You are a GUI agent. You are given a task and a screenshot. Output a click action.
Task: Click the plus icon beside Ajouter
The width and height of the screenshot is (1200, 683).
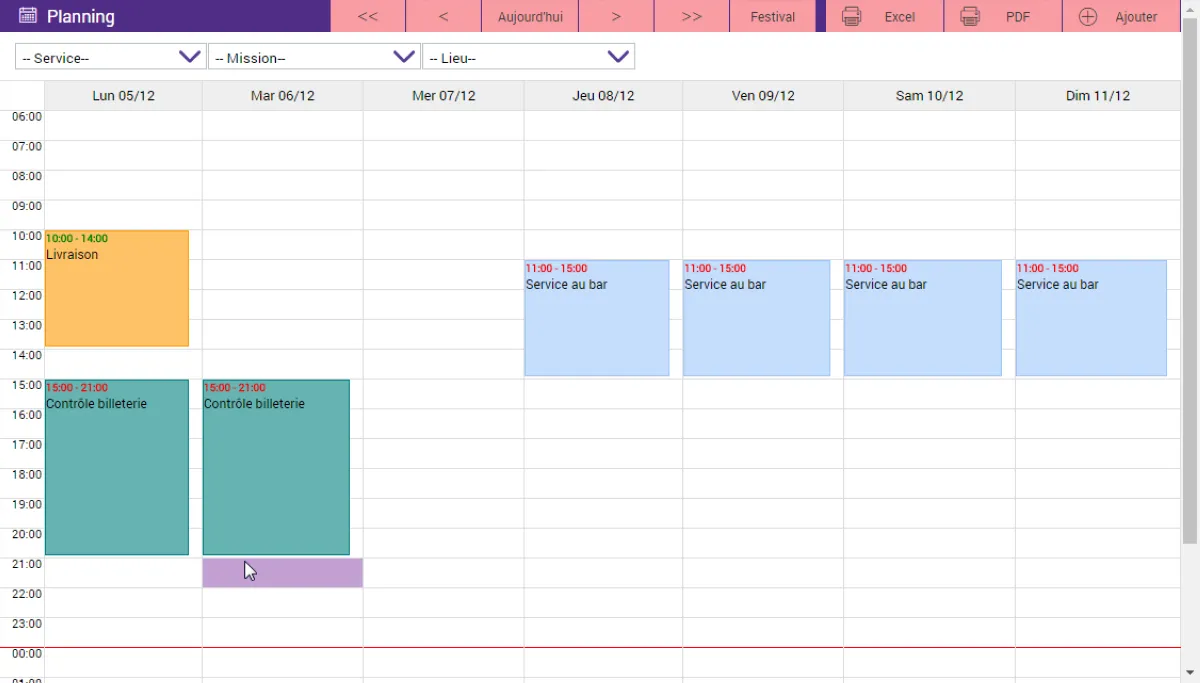tap(1088, 16)
